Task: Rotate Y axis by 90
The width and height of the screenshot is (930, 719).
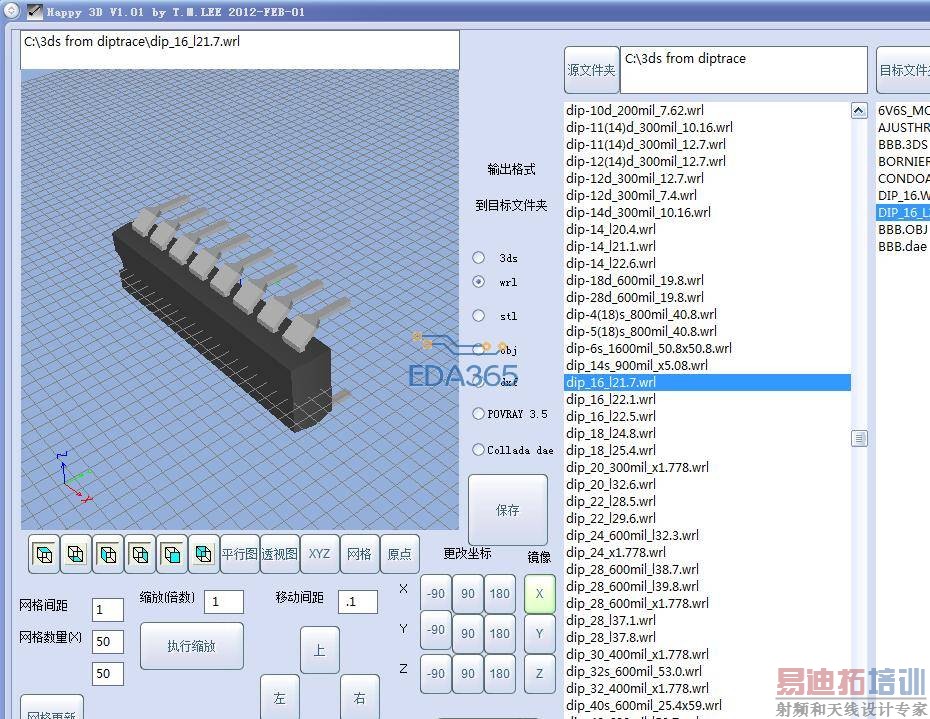Action: pyautogui.click(x=468, y=633)
